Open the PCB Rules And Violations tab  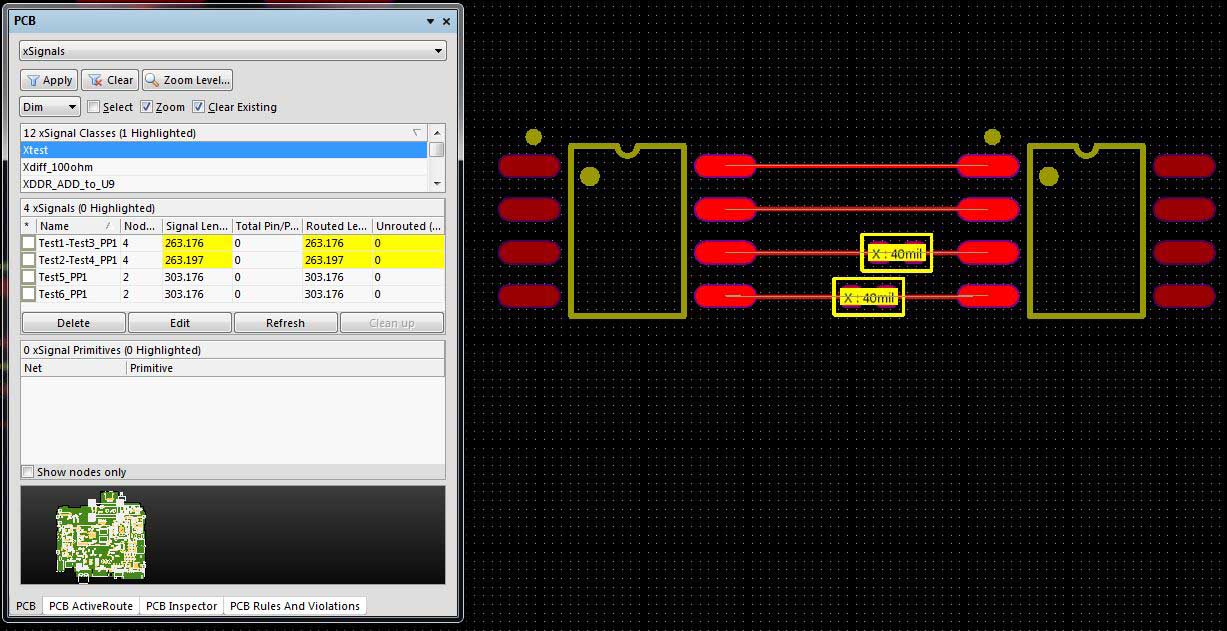tap(294, 606)
